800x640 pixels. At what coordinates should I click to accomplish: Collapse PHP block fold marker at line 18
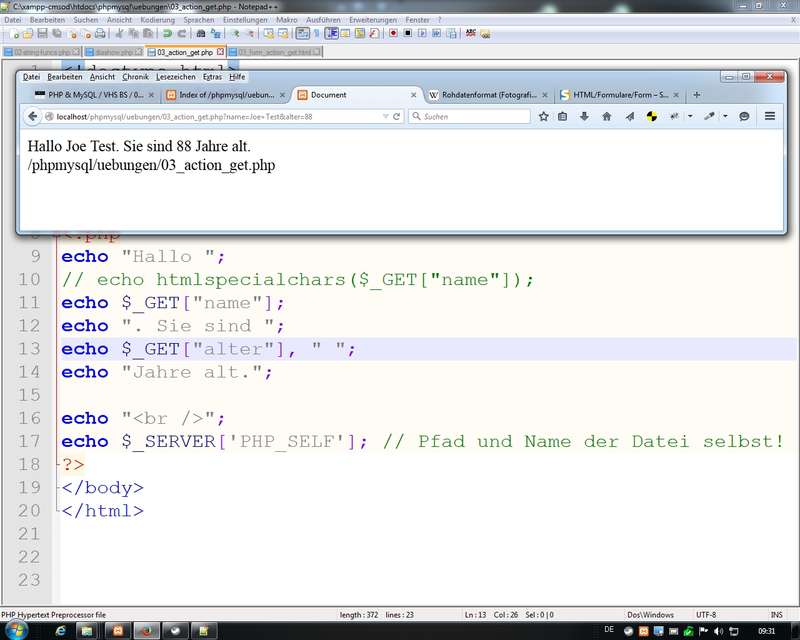click(x=55, y=465)
